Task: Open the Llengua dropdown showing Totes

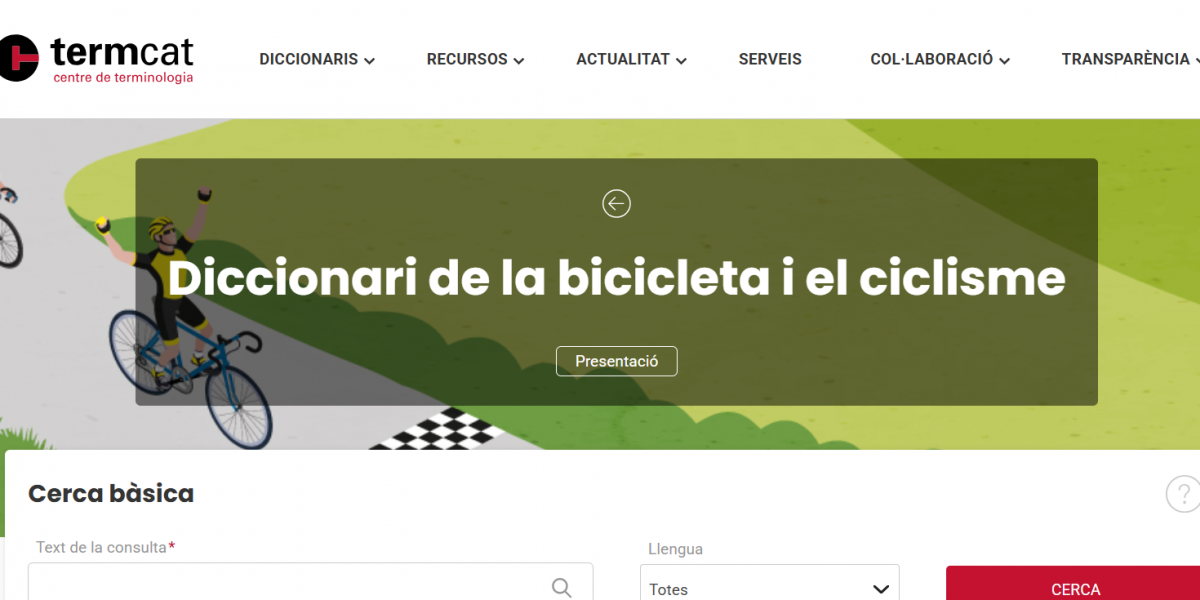Action: pos(770,584)
